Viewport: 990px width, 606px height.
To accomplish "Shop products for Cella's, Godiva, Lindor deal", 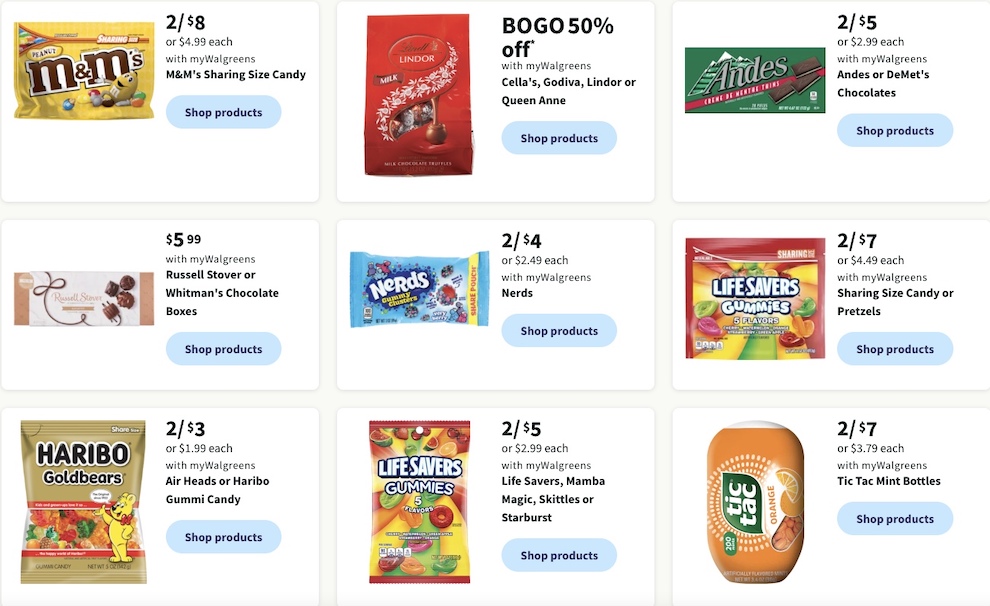I will (559, 138).
